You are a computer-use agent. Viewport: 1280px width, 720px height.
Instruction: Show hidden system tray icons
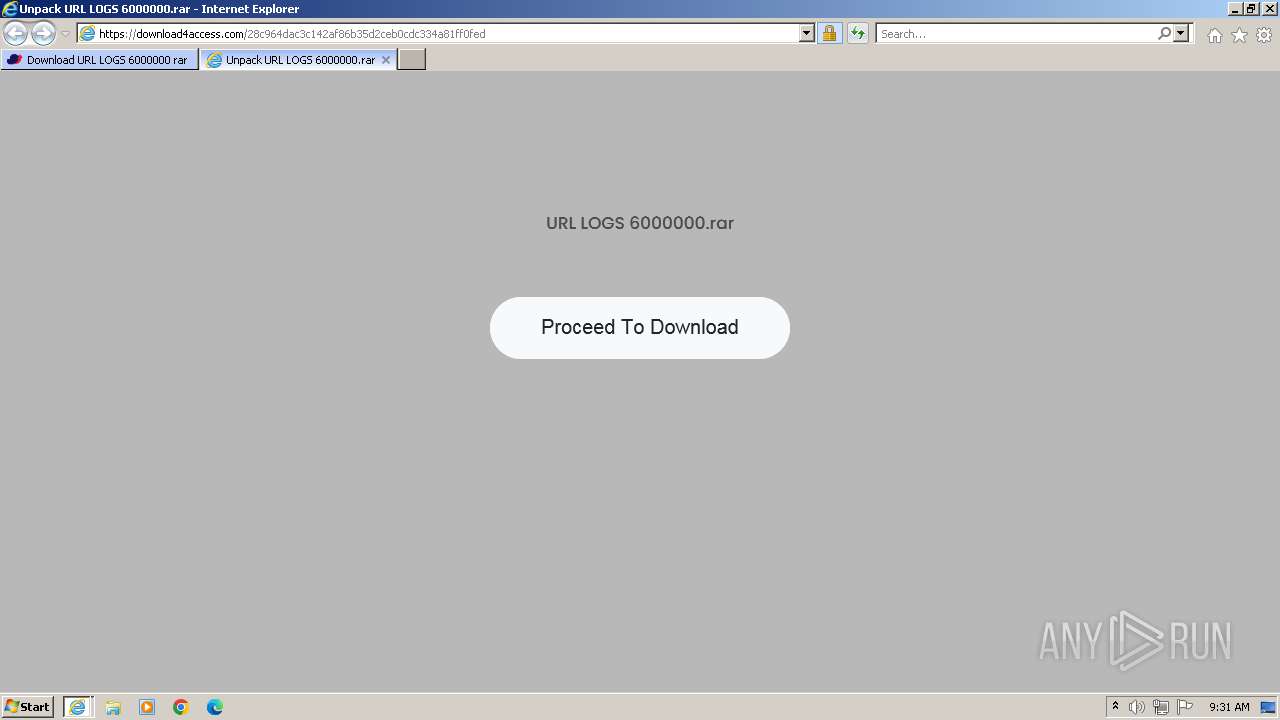[x=1115, y=707]
